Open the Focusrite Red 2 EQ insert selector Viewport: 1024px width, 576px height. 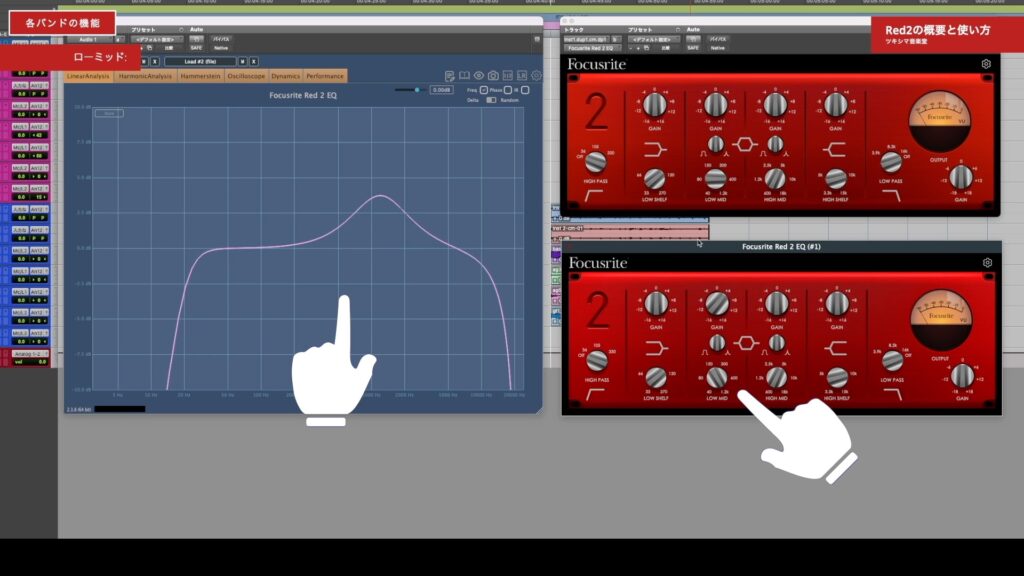pyautogui.click(x=592, y=48)
